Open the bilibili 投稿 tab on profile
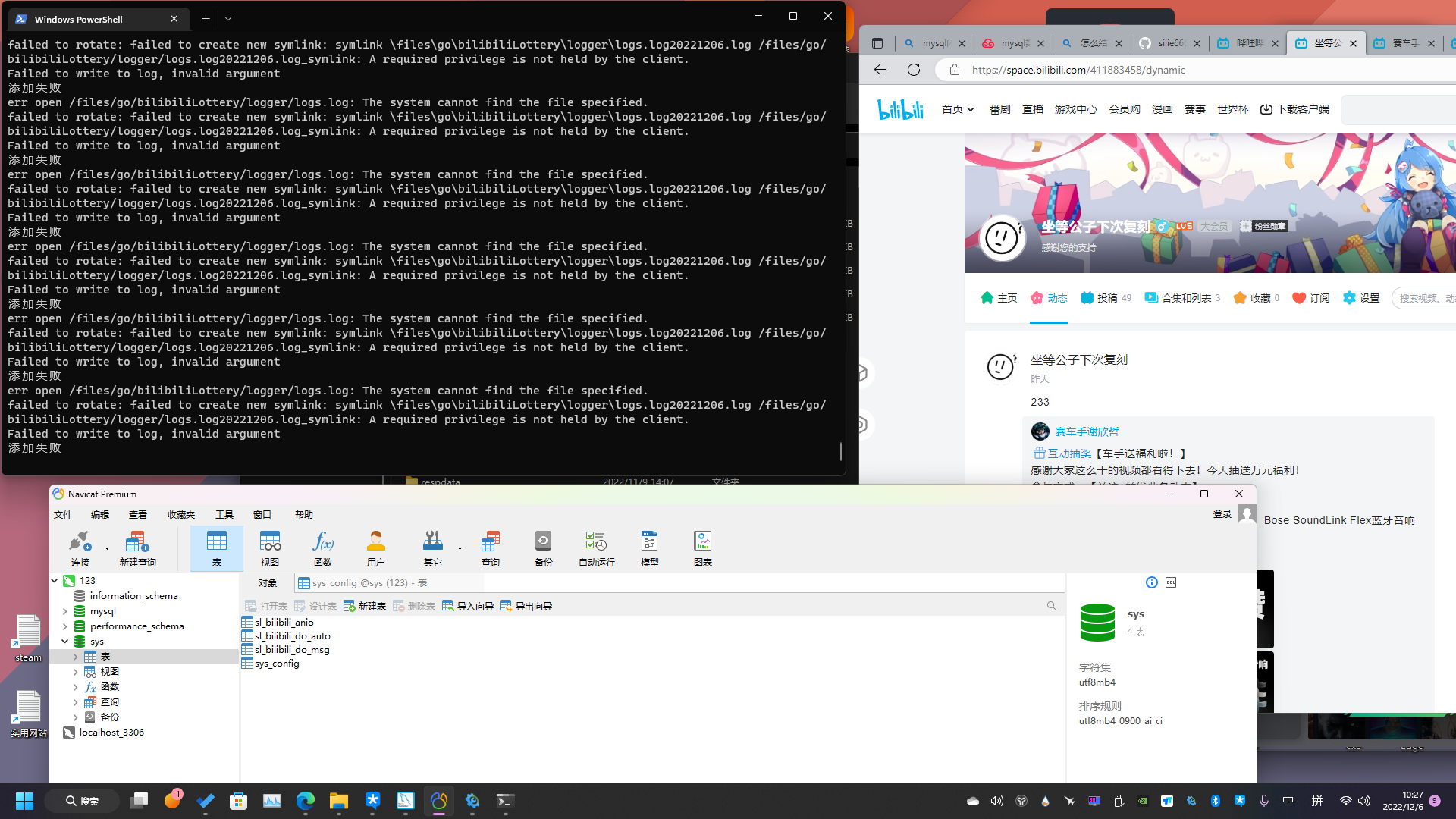Viewport: 1456px width, 819px height. [x=1106, y=298]
